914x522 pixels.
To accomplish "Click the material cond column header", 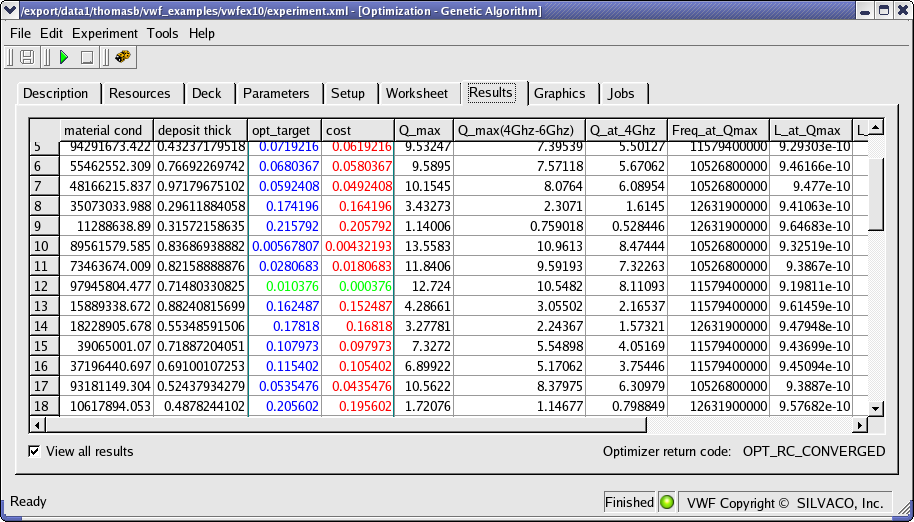I will (x=106, y=130).
